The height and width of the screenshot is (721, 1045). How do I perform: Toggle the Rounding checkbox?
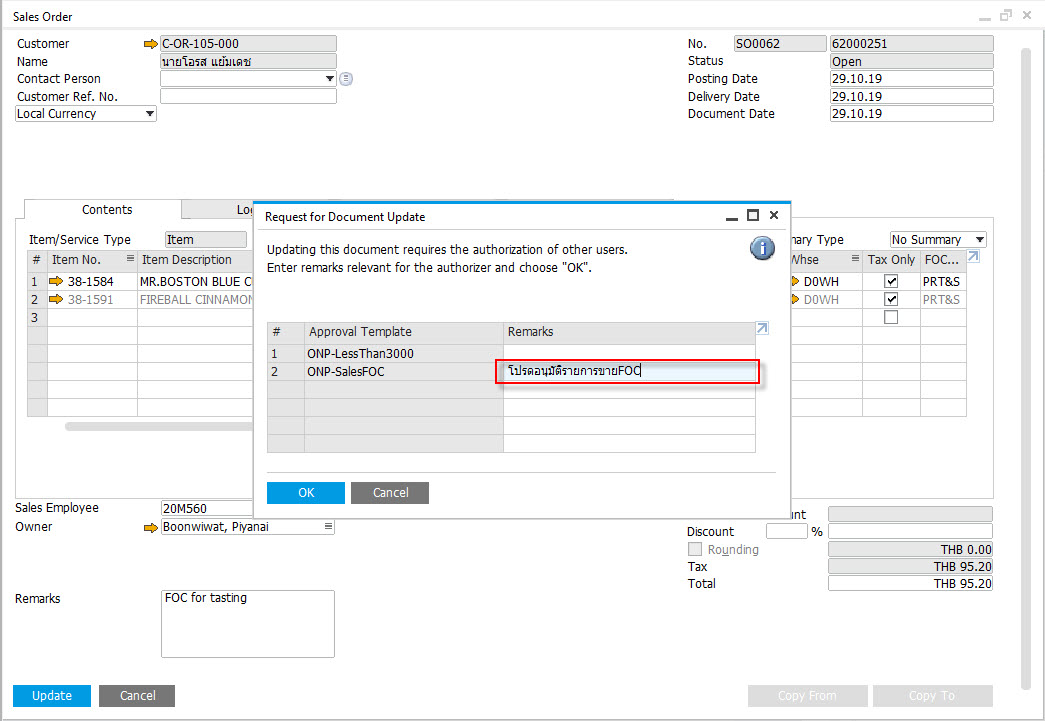coord(694,549)
